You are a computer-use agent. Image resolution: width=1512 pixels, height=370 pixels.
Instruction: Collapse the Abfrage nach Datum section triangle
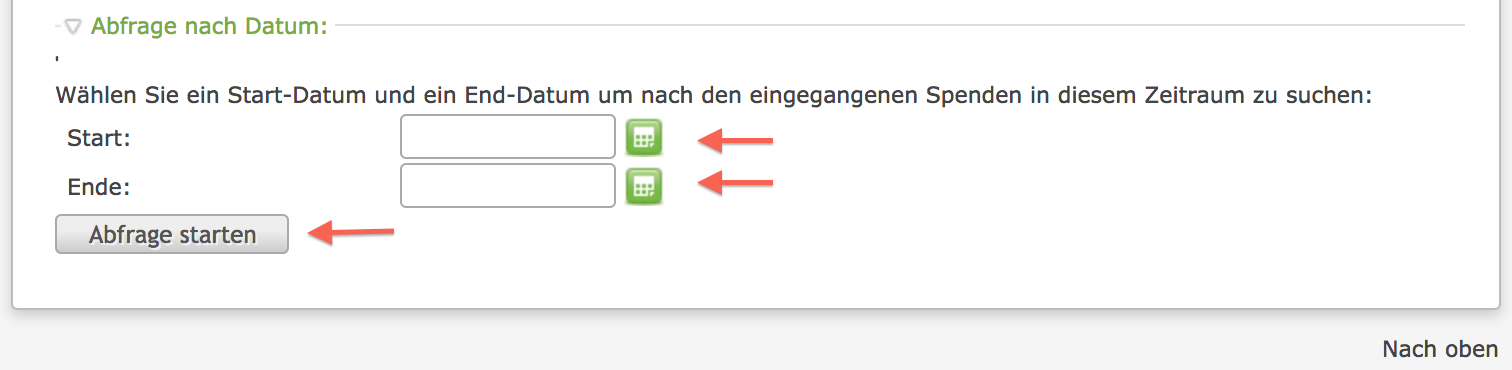click(73, 27)
